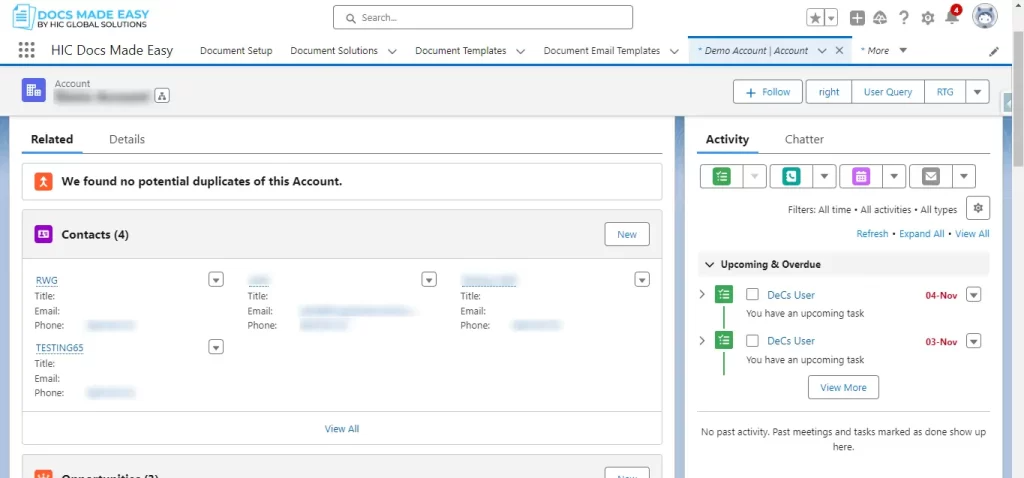The width and height of the screenshot is (1024, 478).
Task: Click the New Event calendar icon
Action: pos(861,176)
